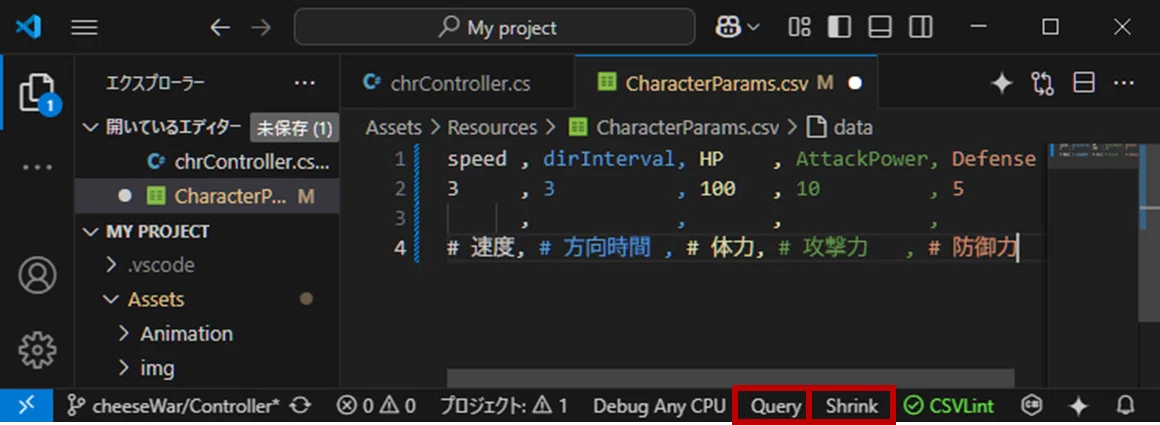Click Assets in the breadcrumb
1160x425 pixels.
[393, 127]
